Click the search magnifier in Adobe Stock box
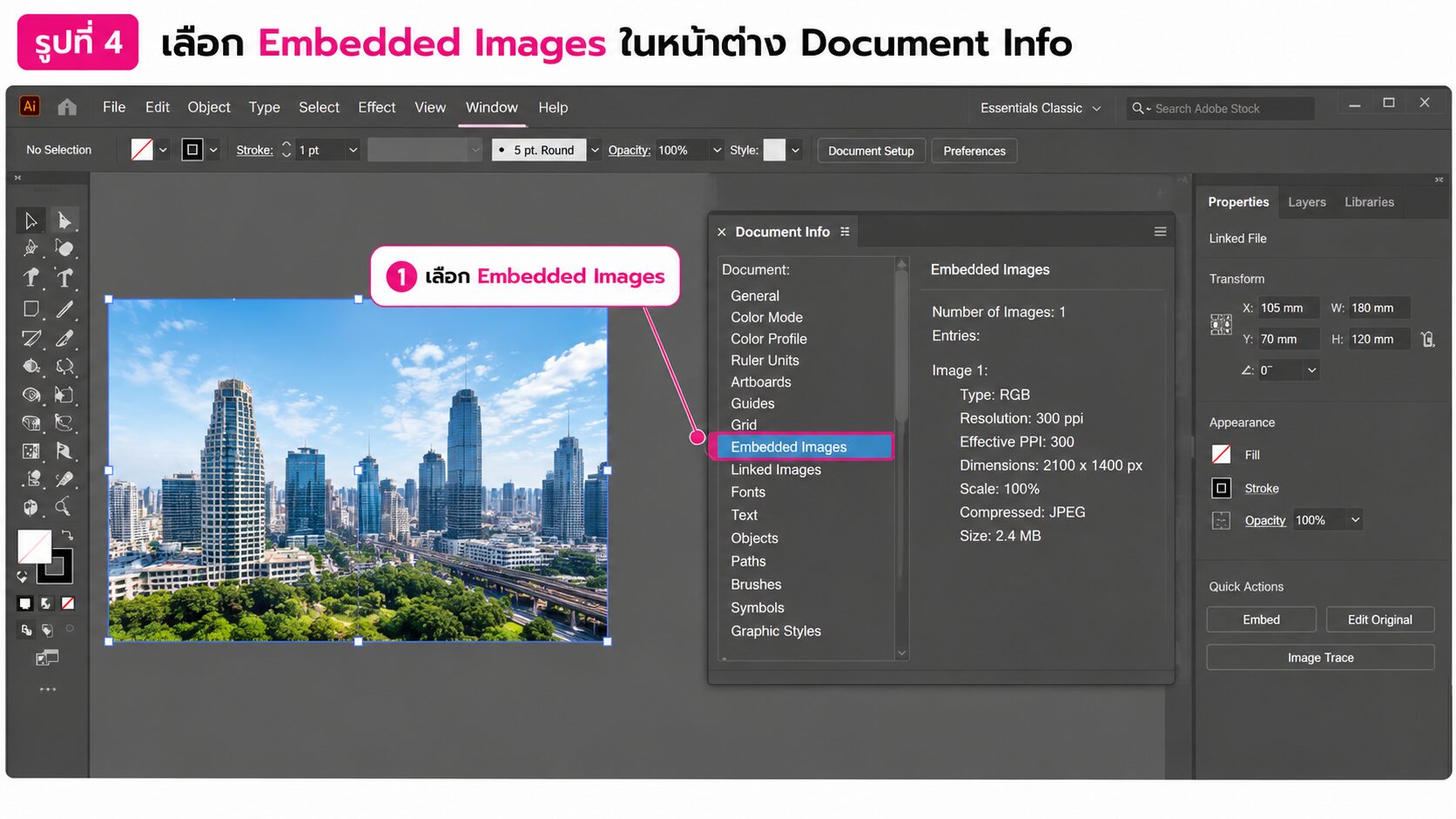This screenshot has height=819, width=1456. click(1138, 108)
